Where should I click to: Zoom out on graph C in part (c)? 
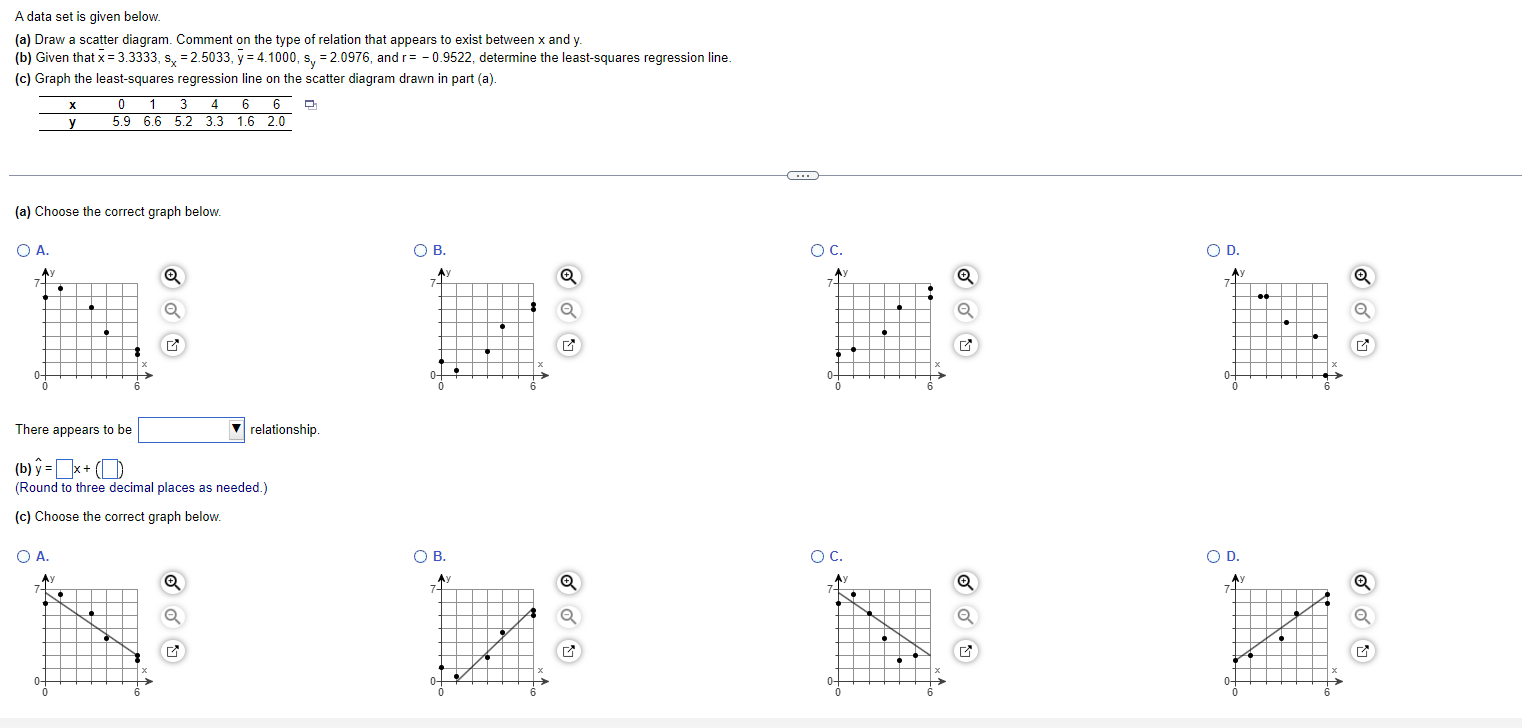coord(963,617)
